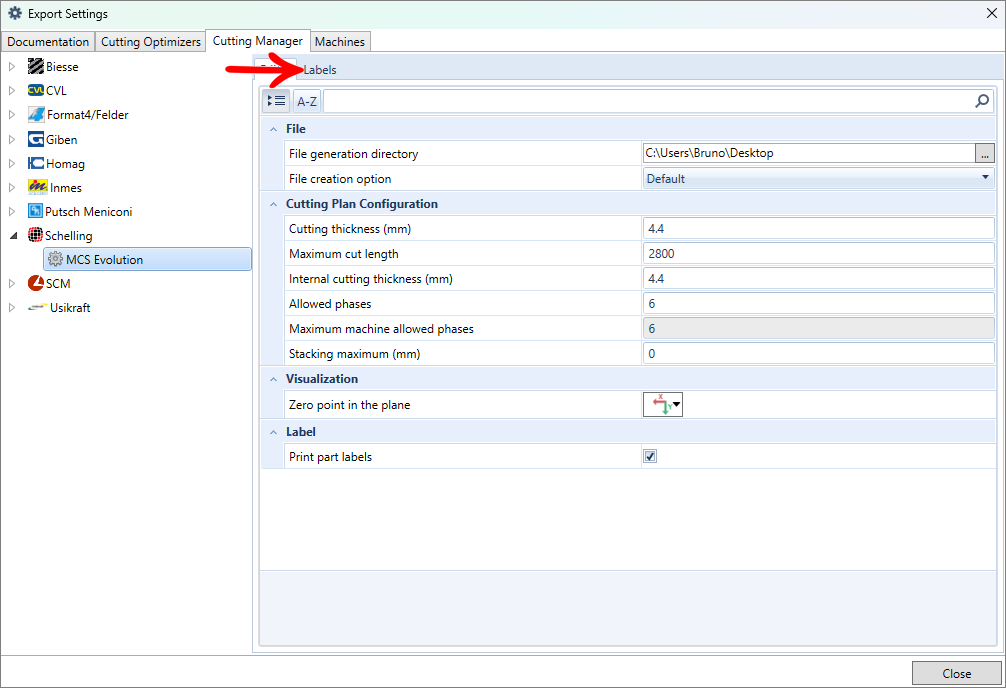The height and width of the screenshot is (688, 1006).
Task: Open the Documentation tab
Action: pyautogui.click(x=48, y=42)
